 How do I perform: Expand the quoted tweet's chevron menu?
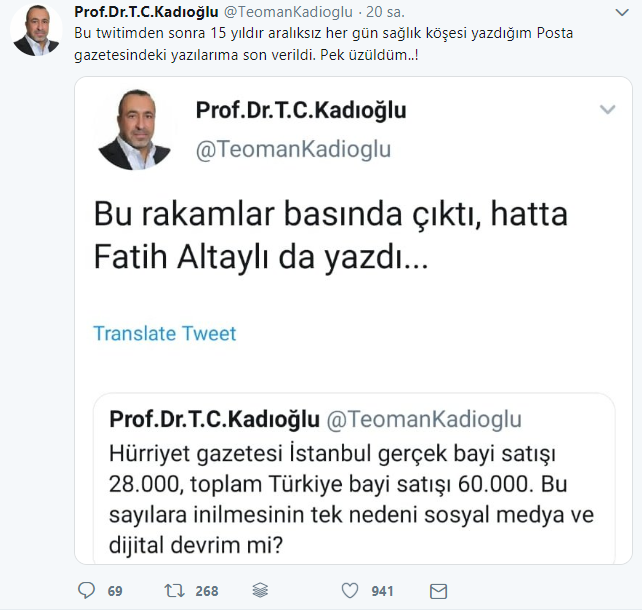(608, 109)
